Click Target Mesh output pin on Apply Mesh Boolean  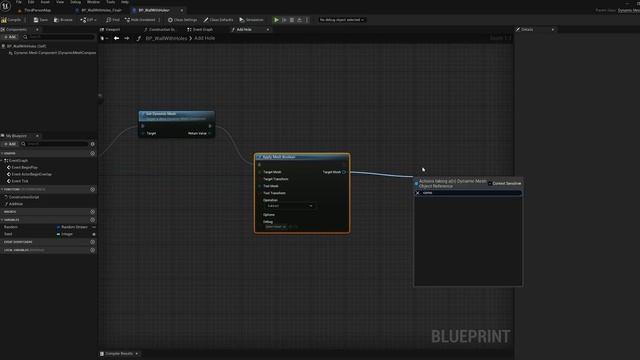click(344, 172)
